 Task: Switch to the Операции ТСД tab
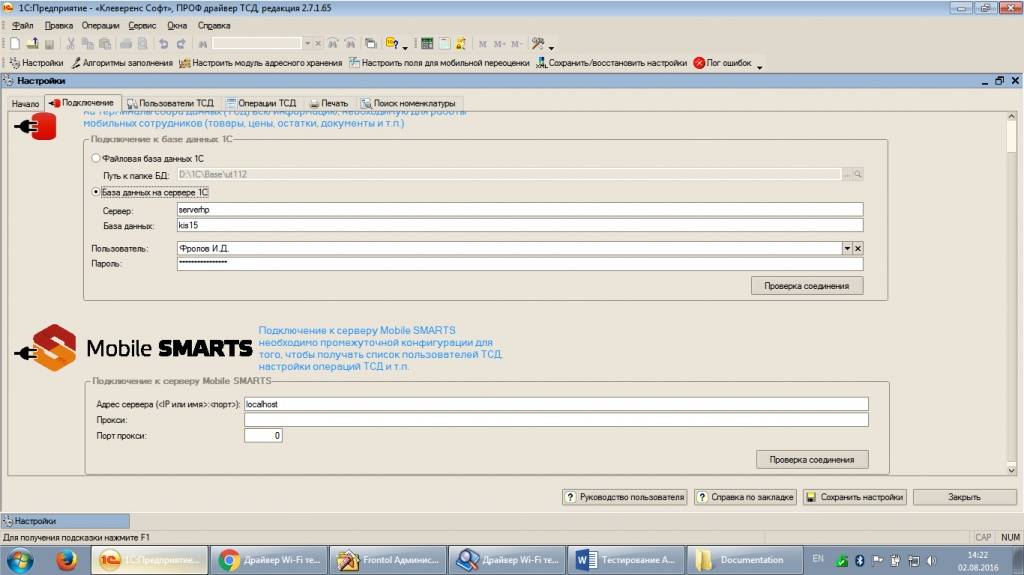262,103
